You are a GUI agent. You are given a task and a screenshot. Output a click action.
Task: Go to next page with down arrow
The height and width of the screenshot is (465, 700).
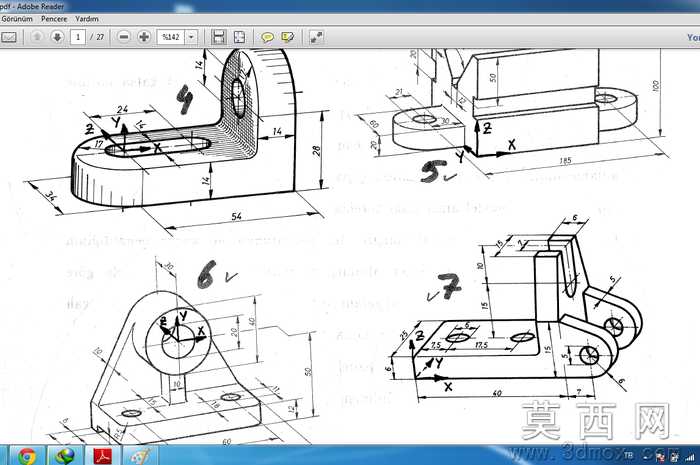click(57, 37)
